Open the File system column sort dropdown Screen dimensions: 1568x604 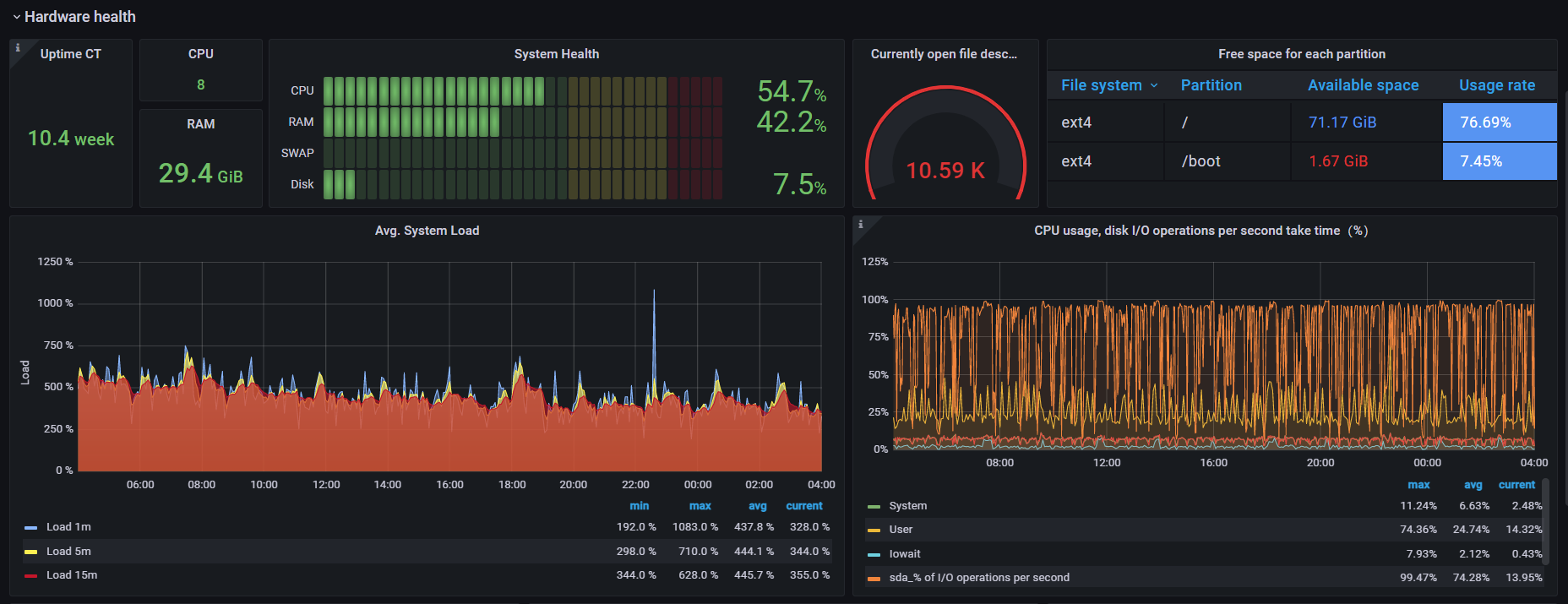tap(1154, 85)
